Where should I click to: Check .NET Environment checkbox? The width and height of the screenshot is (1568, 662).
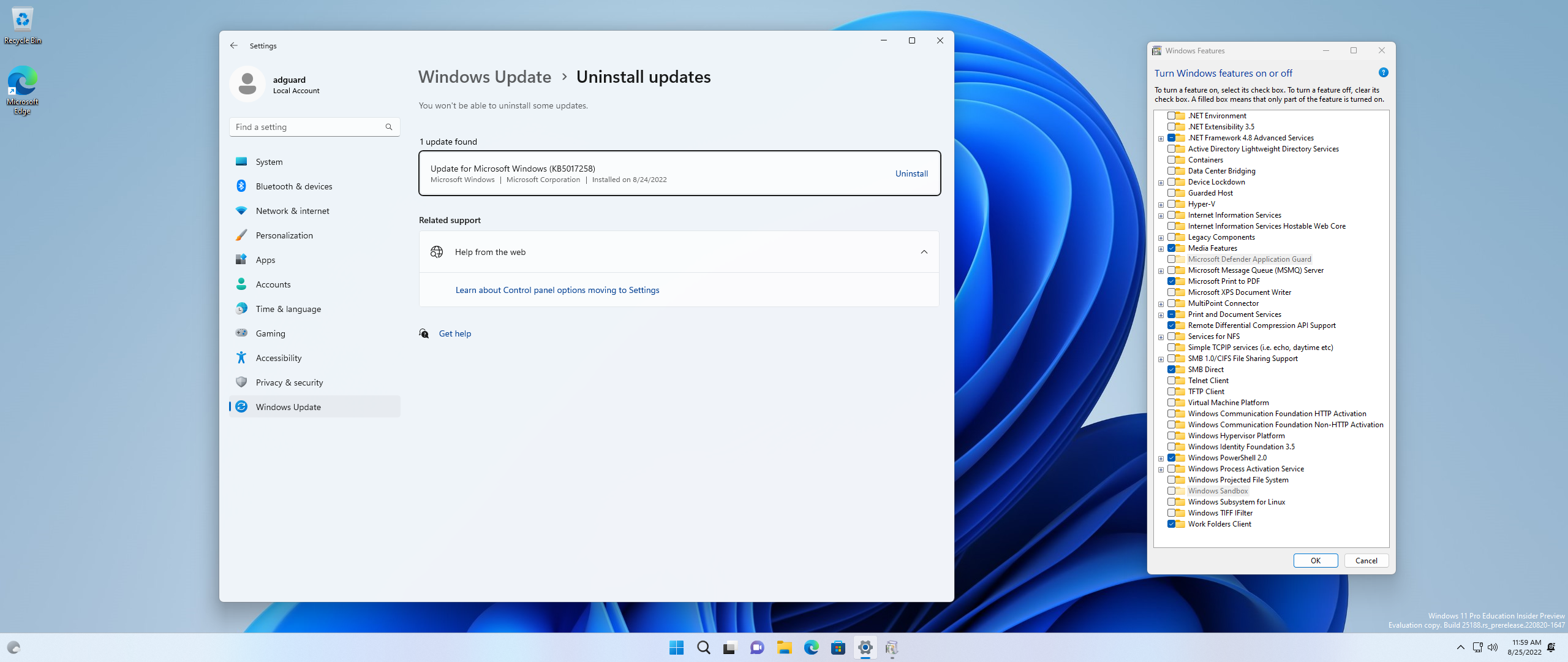point(1171,115)
